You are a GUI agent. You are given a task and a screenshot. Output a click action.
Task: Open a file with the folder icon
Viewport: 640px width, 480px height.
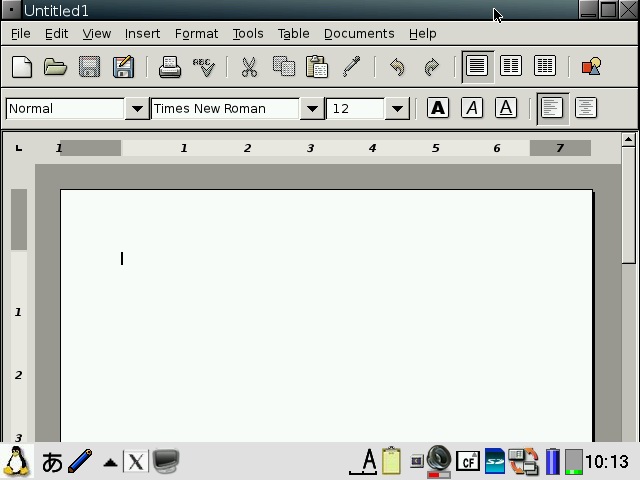tap(55, 67)
